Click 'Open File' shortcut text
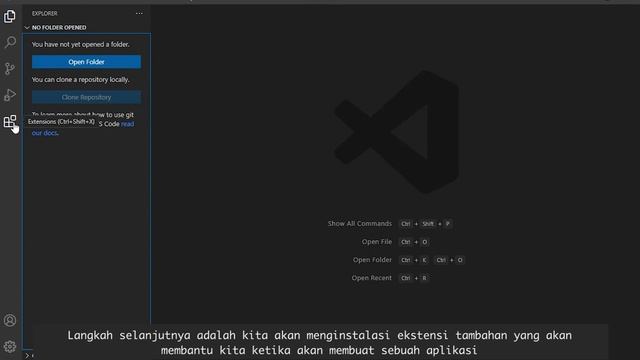The image size is (640, 360). click(x=376, y=242)
